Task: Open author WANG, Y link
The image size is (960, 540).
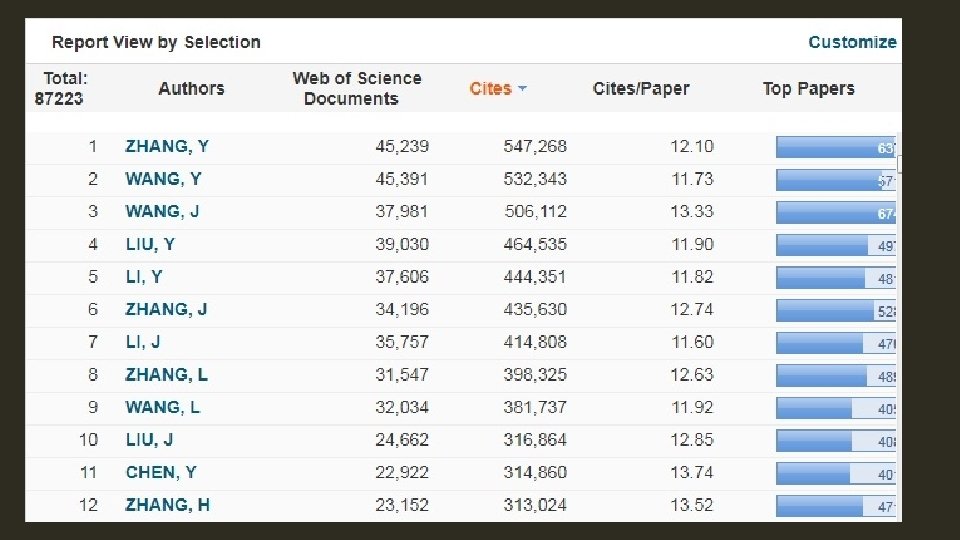Action: click(x=163, y=179)
